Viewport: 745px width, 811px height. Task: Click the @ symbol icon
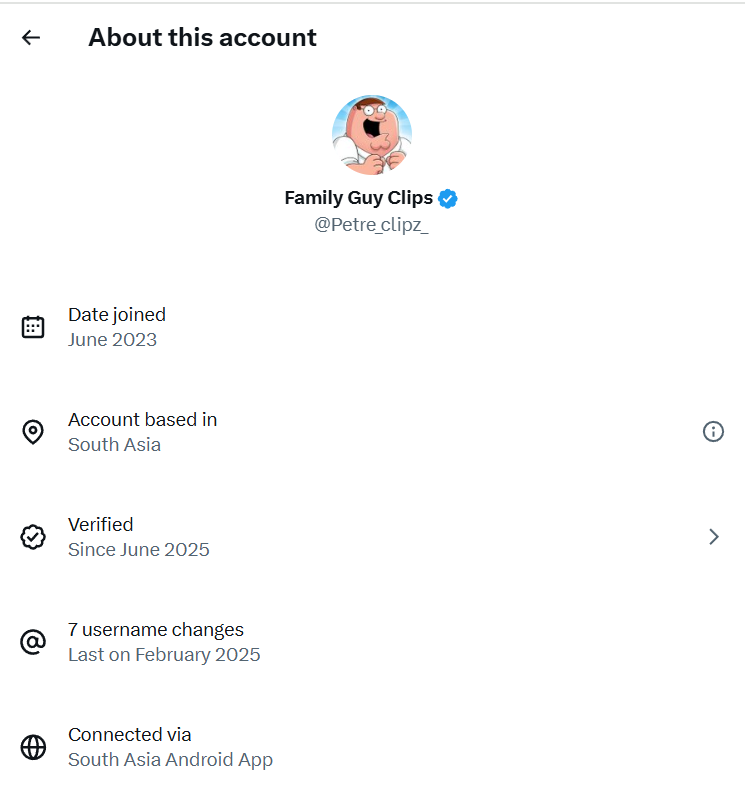click(x=33, y=642)
